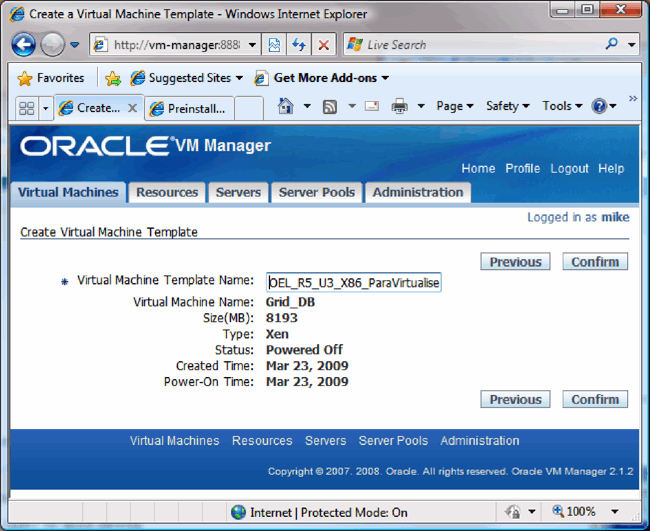Open tab list dropdown arrow
The width and height of the screenshot is (650, 531).
tap(46, 109)
